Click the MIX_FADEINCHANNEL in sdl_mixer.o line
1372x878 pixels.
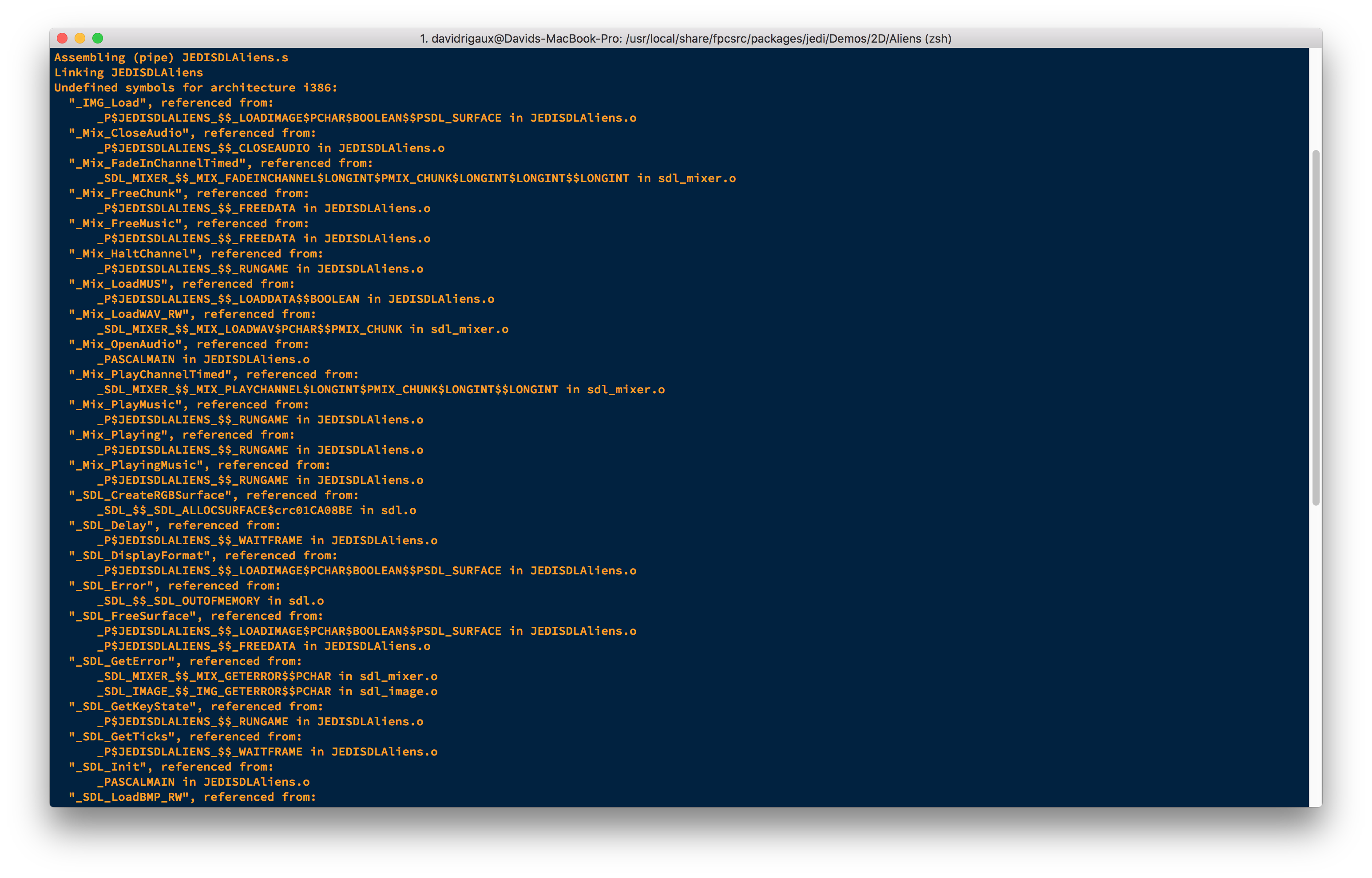[416, 178]
